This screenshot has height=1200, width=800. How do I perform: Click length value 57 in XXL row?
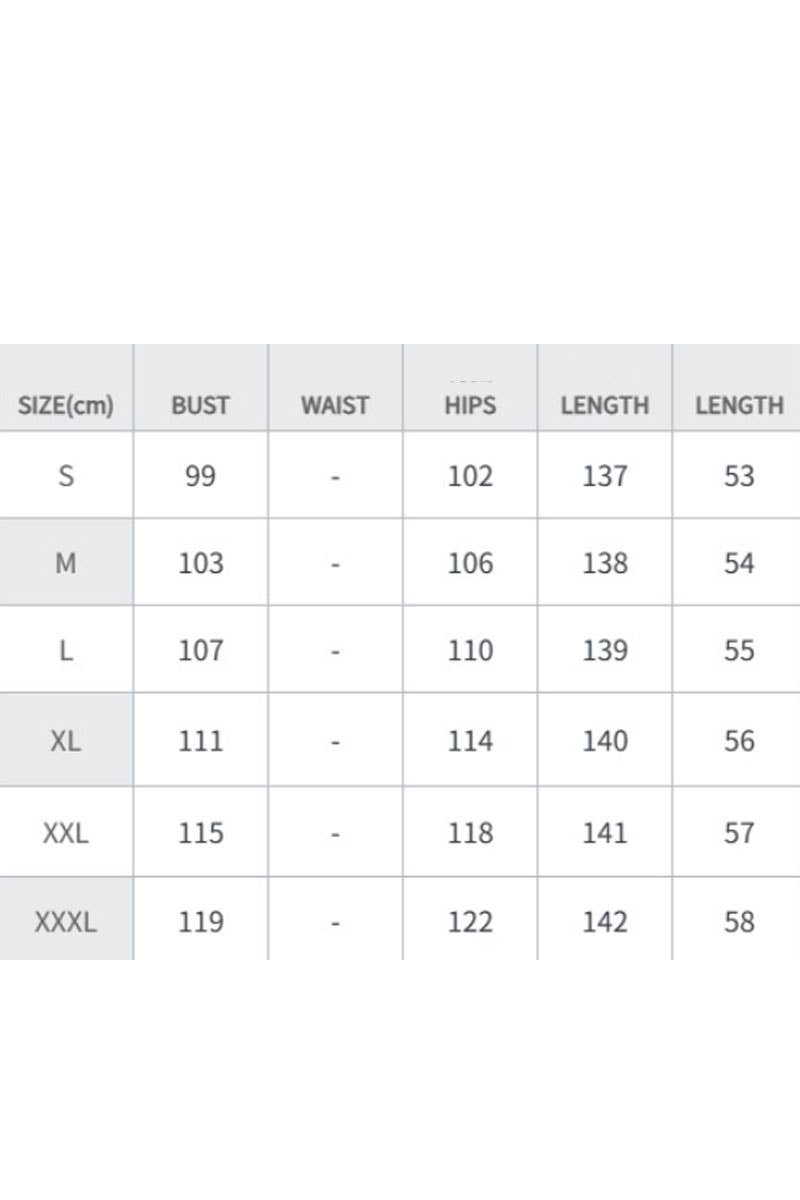click(x=739, y=833)
